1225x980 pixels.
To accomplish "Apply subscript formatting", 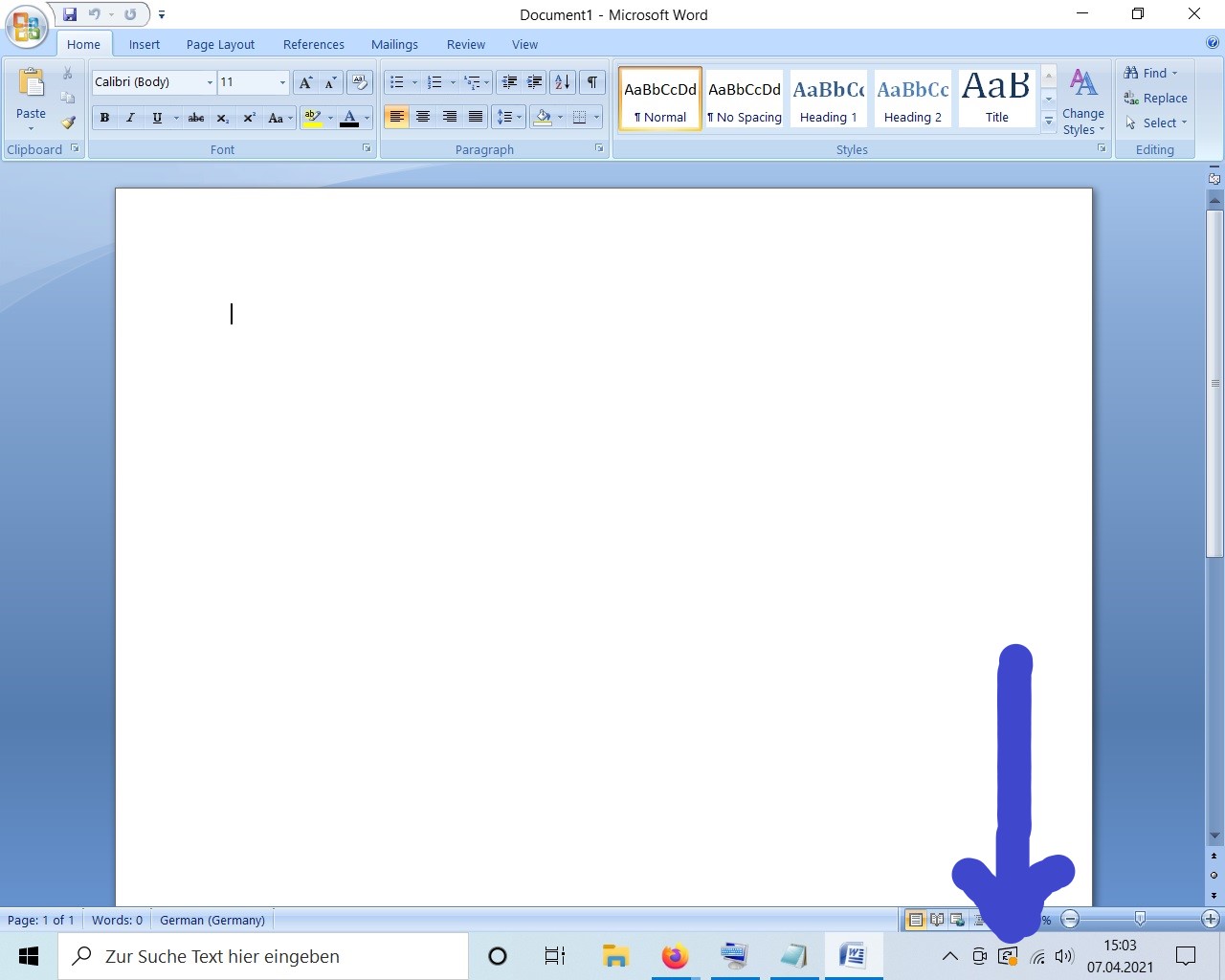I will [x=222, y=118].
